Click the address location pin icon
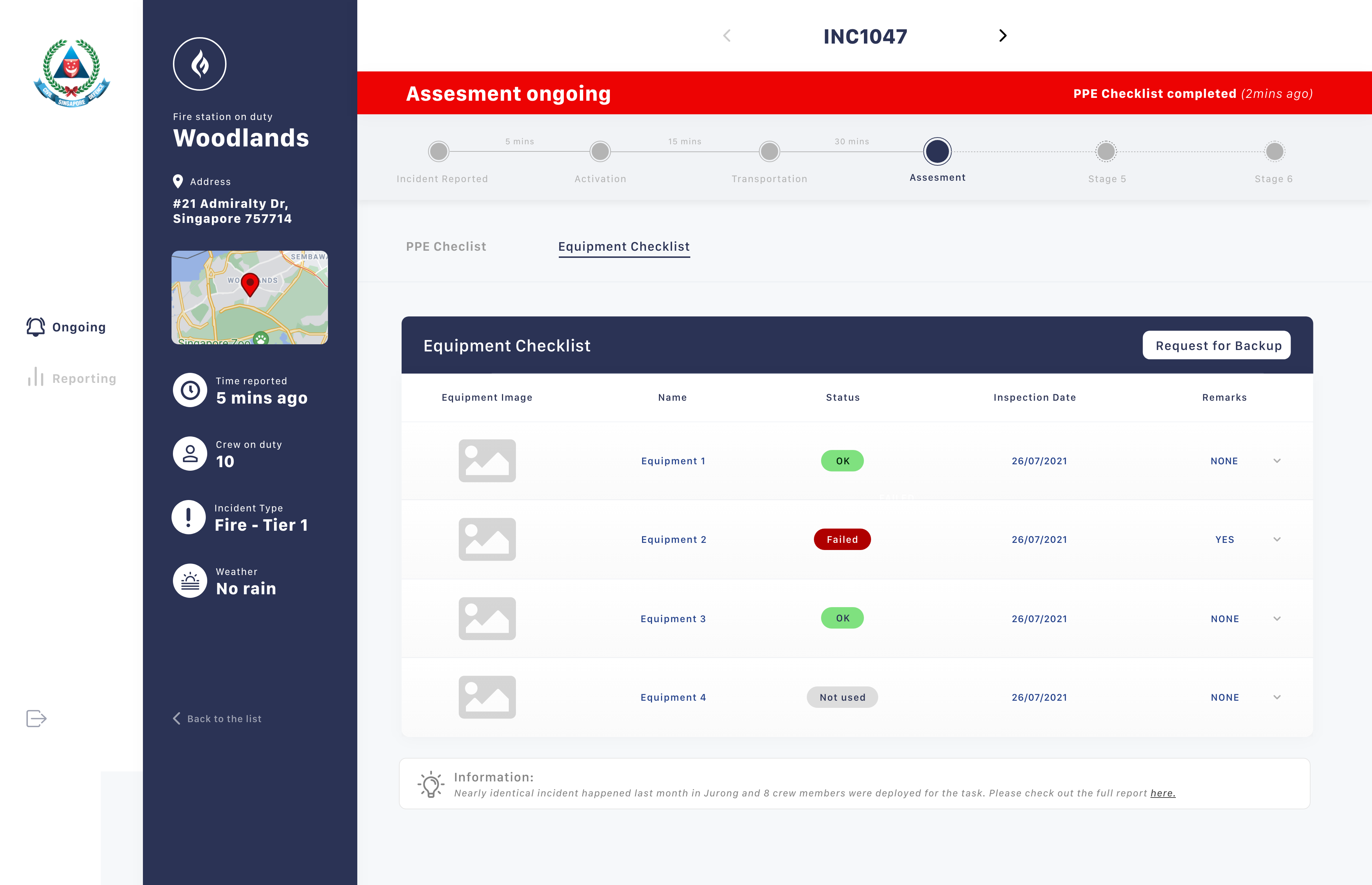Image resolution: width=1372 pixels, height=885 pixels. [x=178, y=181]
